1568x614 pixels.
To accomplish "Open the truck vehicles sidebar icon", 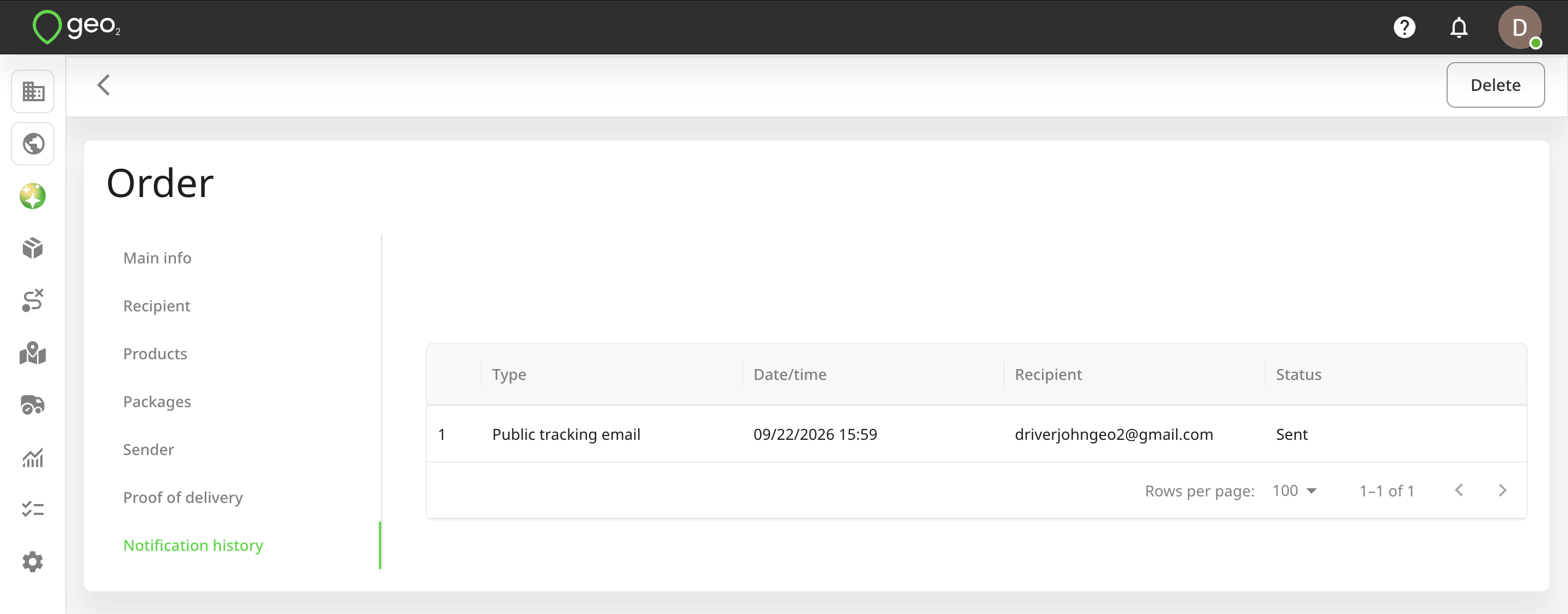I will pyautogui.click(x=33, y=404).
